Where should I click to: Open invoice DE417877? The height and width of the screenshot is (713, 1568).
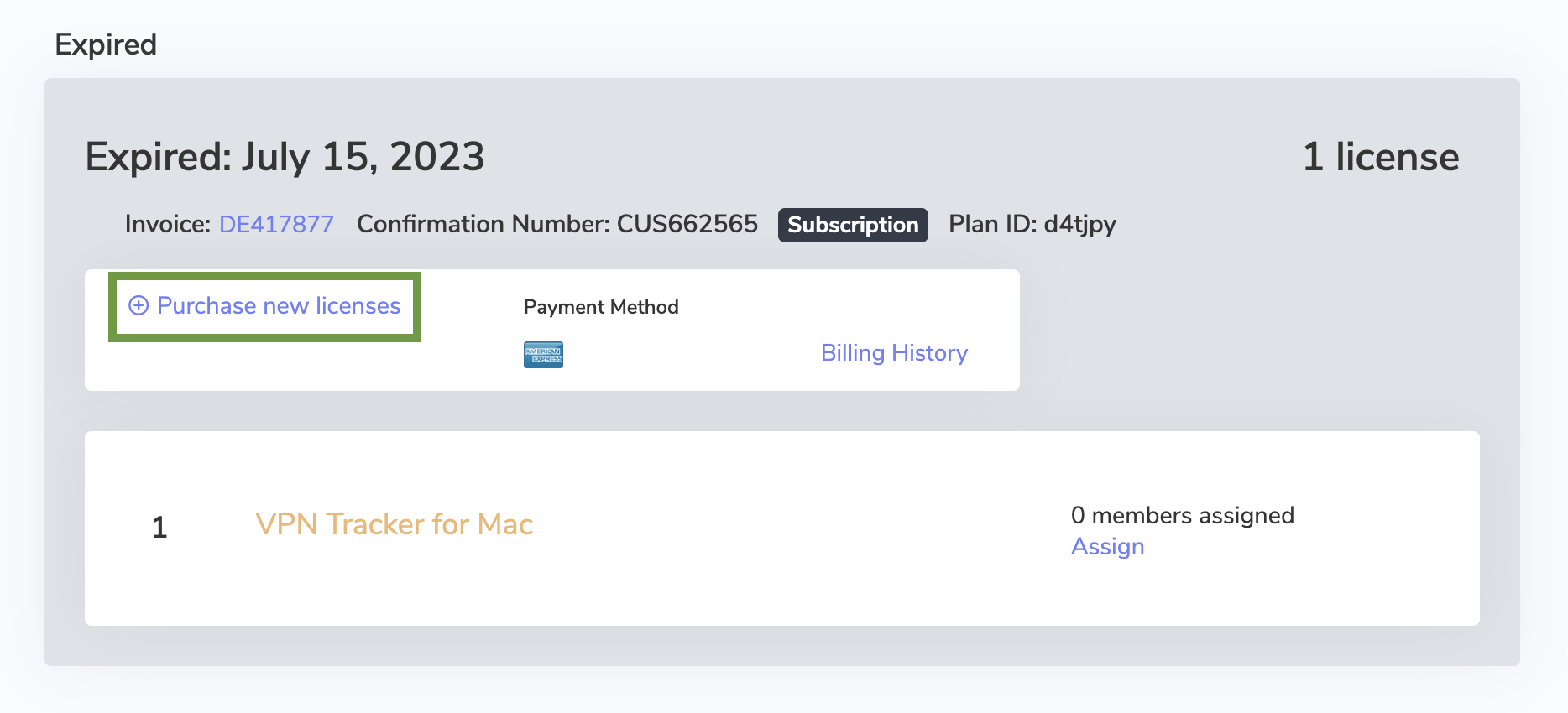275,224
